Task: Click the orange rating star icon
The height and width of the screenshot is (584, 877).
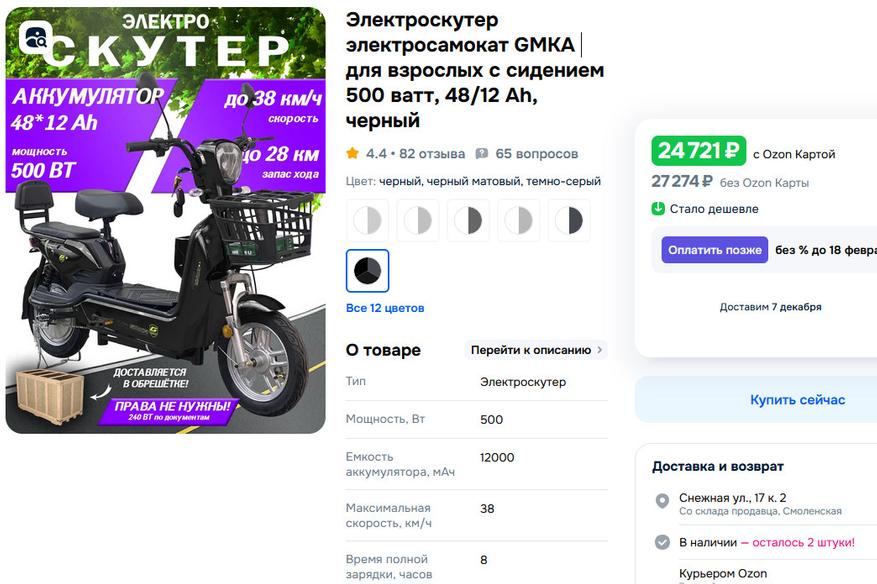Action: point(352,154)
